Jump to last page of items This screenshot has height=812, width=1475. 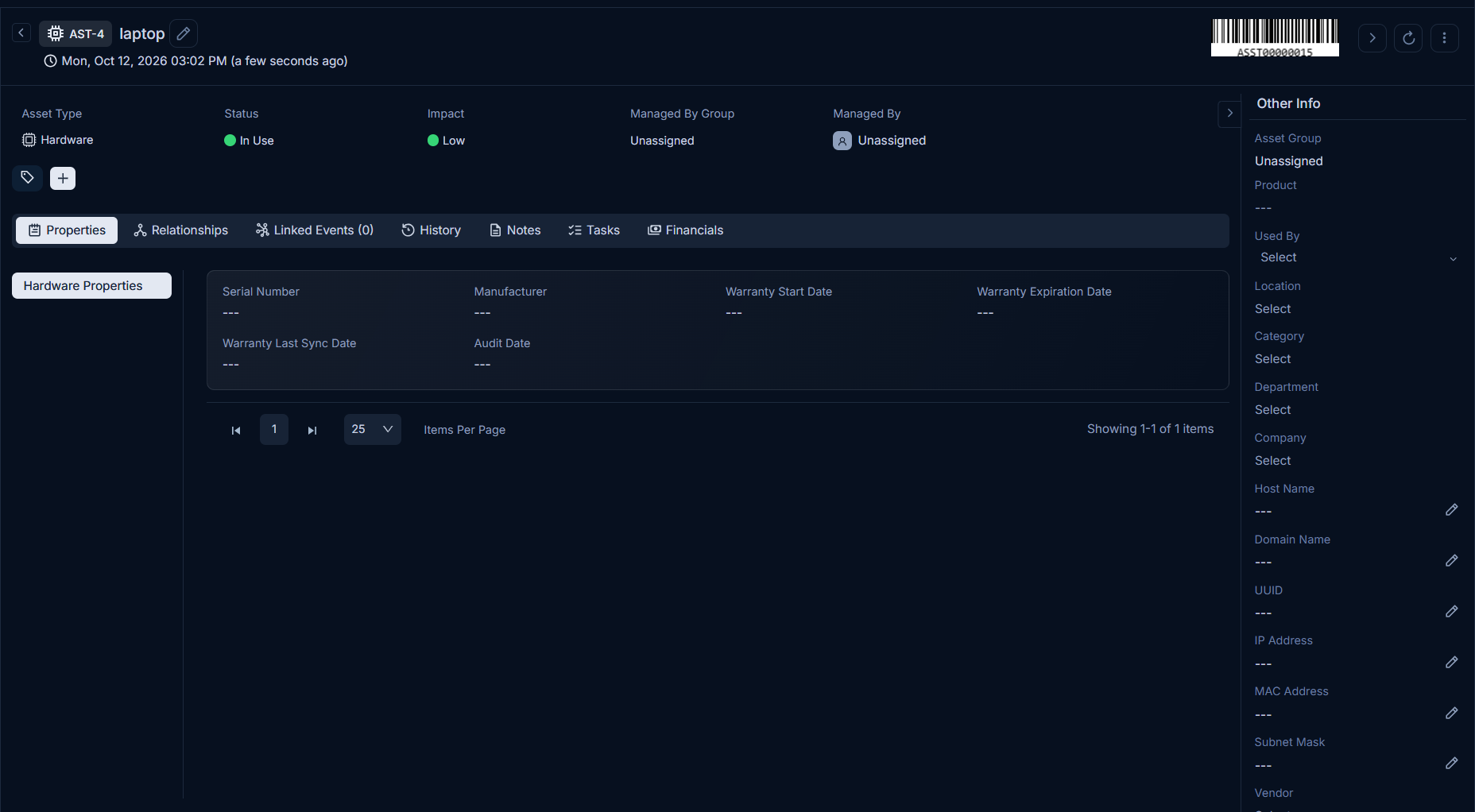[x=312, y=430]
